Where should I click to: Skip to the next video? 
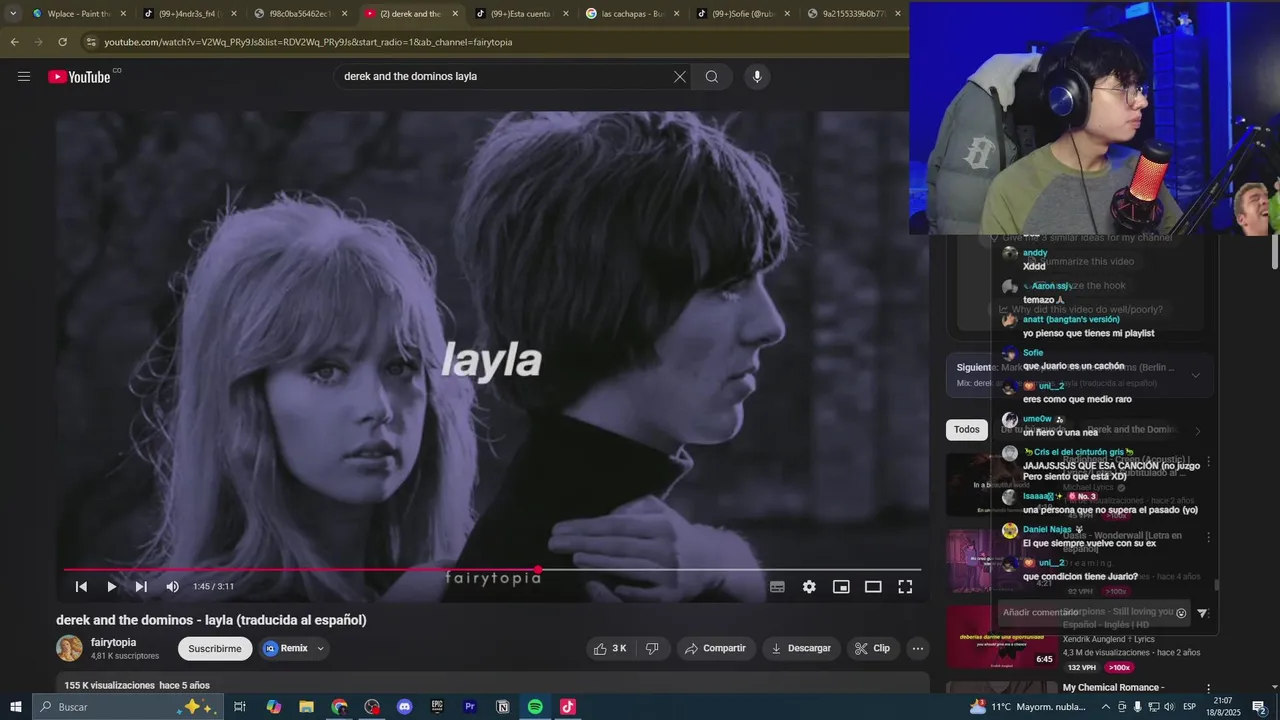[x=141, y=587]
